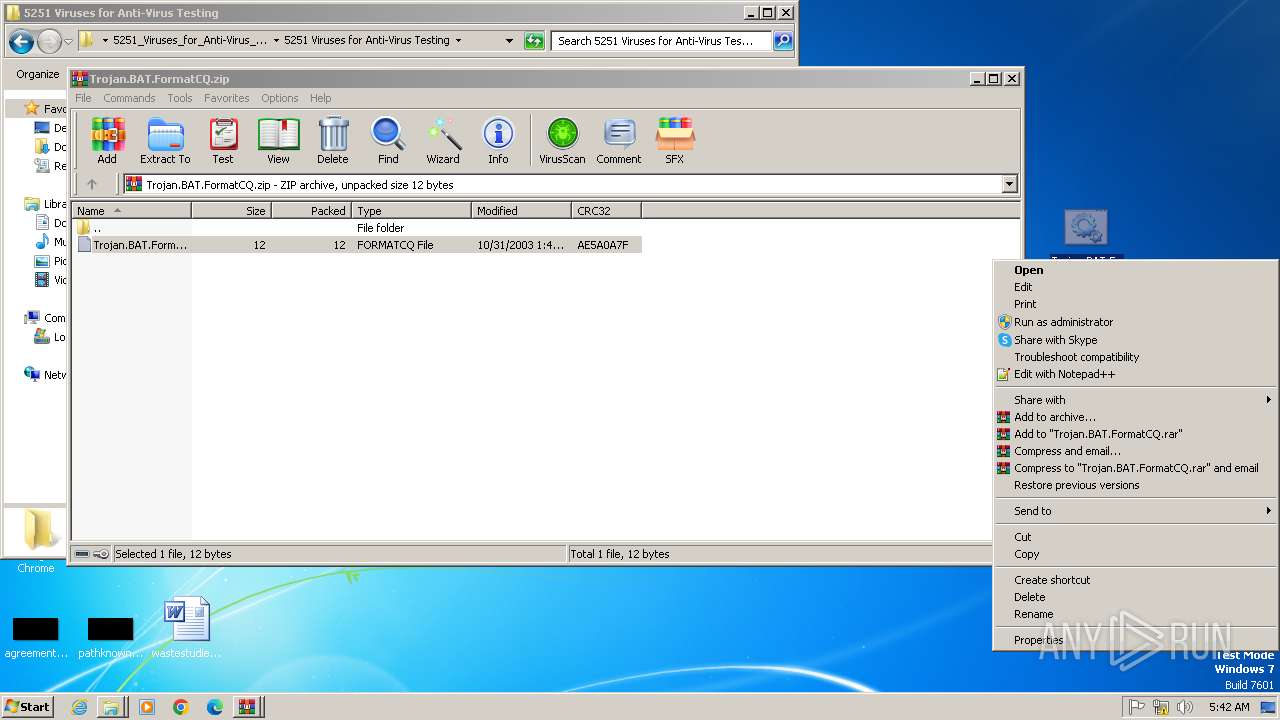Open the Commands menu

tap(129, 98)
